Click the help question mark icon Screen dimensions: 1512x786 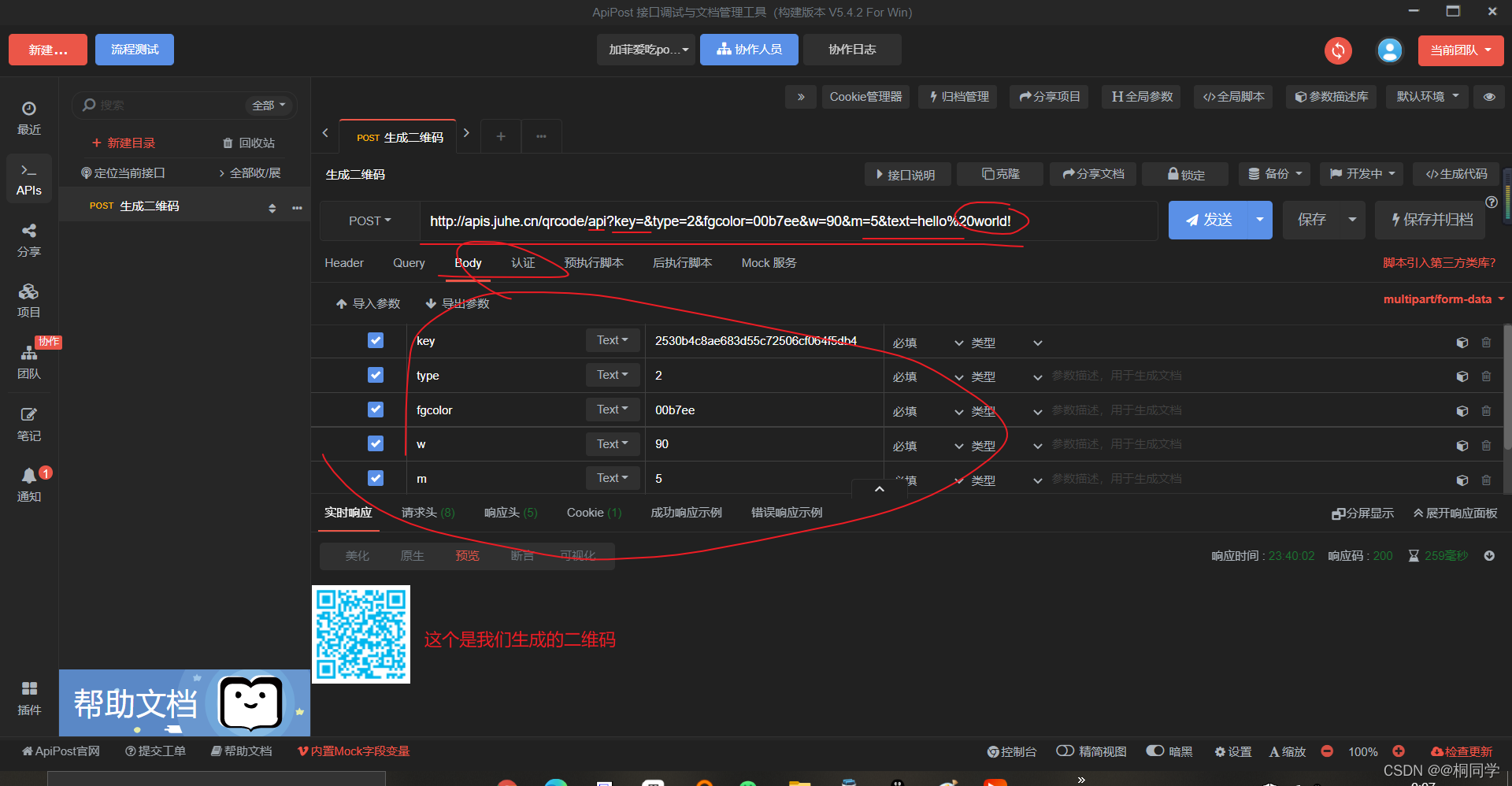pyautogui.click(x=1492, y=202)
